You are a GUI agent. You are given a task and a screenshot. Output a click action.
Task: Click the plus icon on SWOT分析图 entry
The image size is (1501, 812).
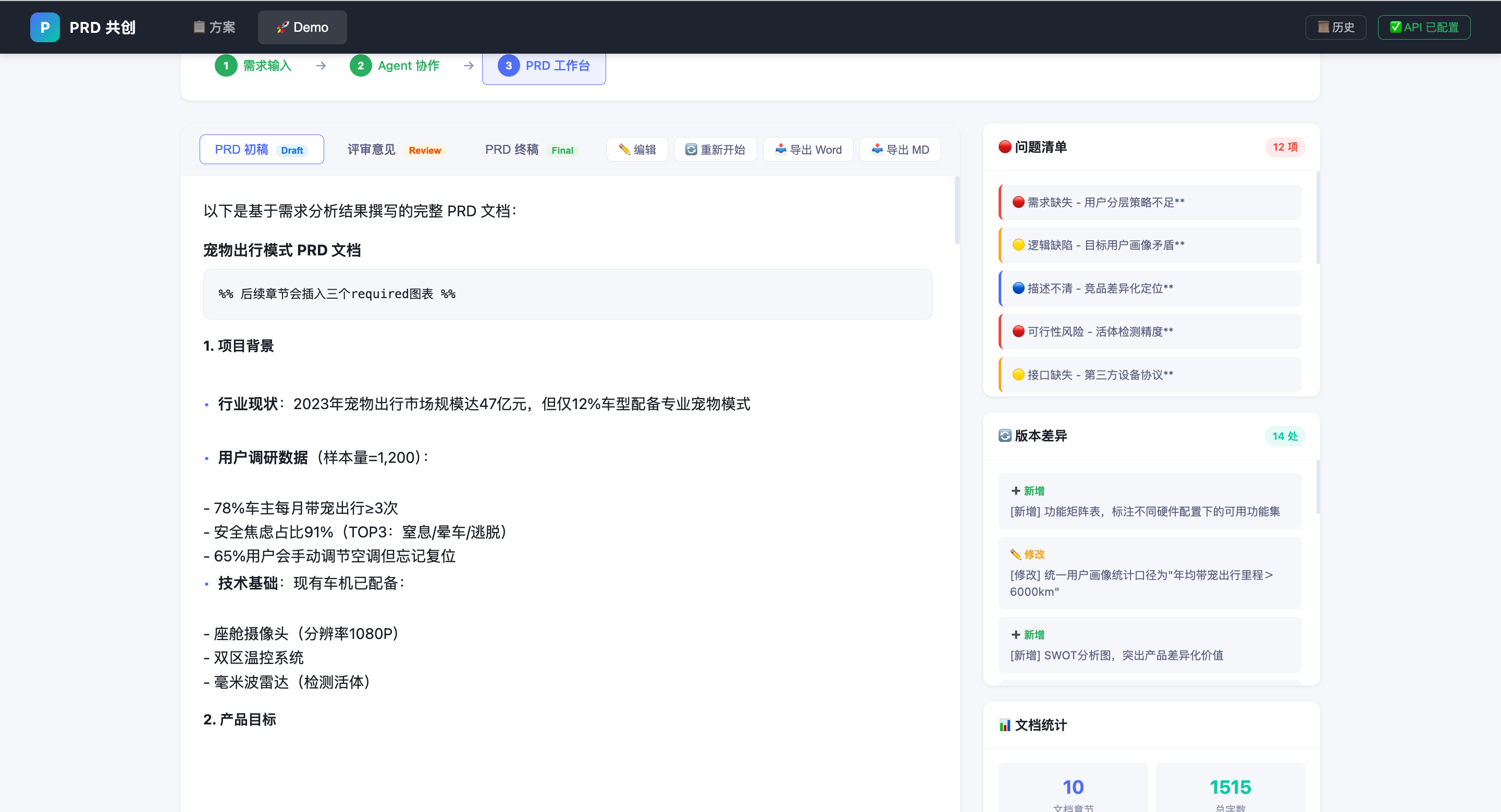pyautogui.click(x=1016, y=635)
